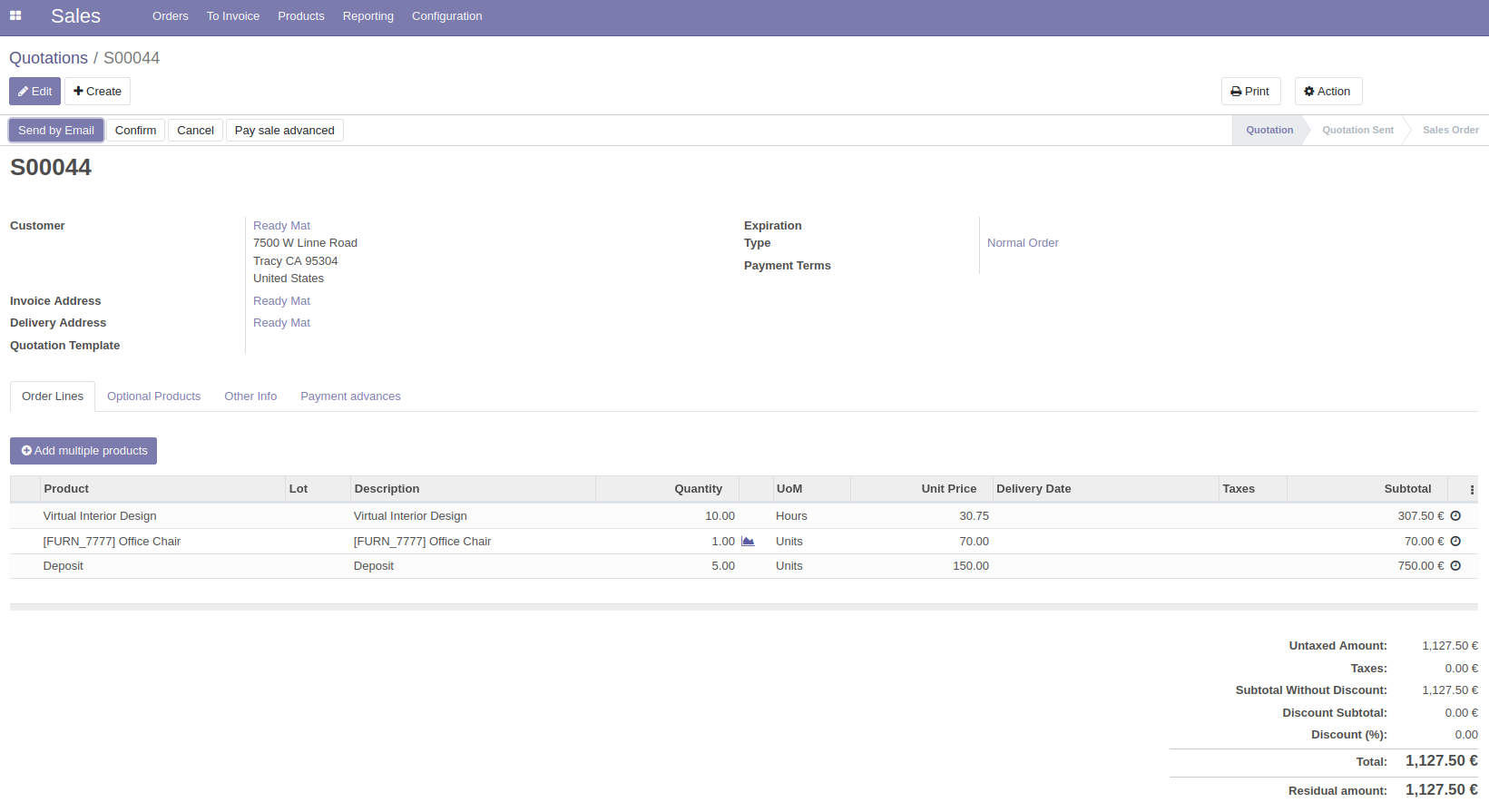Sort by Delivery Date column header
The height and width of the screenshot is (812, 1489).
click(1105, 489)
